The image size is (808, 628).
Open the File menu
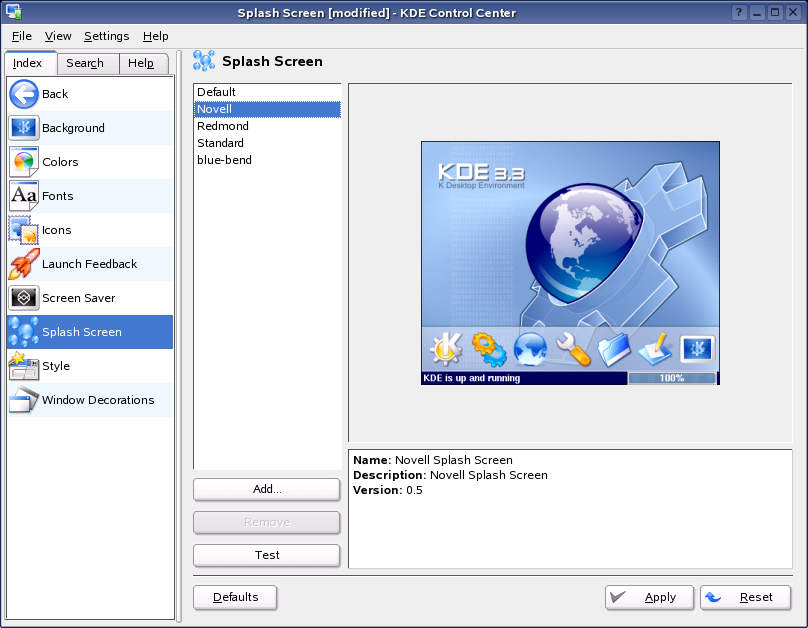pos(22,36)
